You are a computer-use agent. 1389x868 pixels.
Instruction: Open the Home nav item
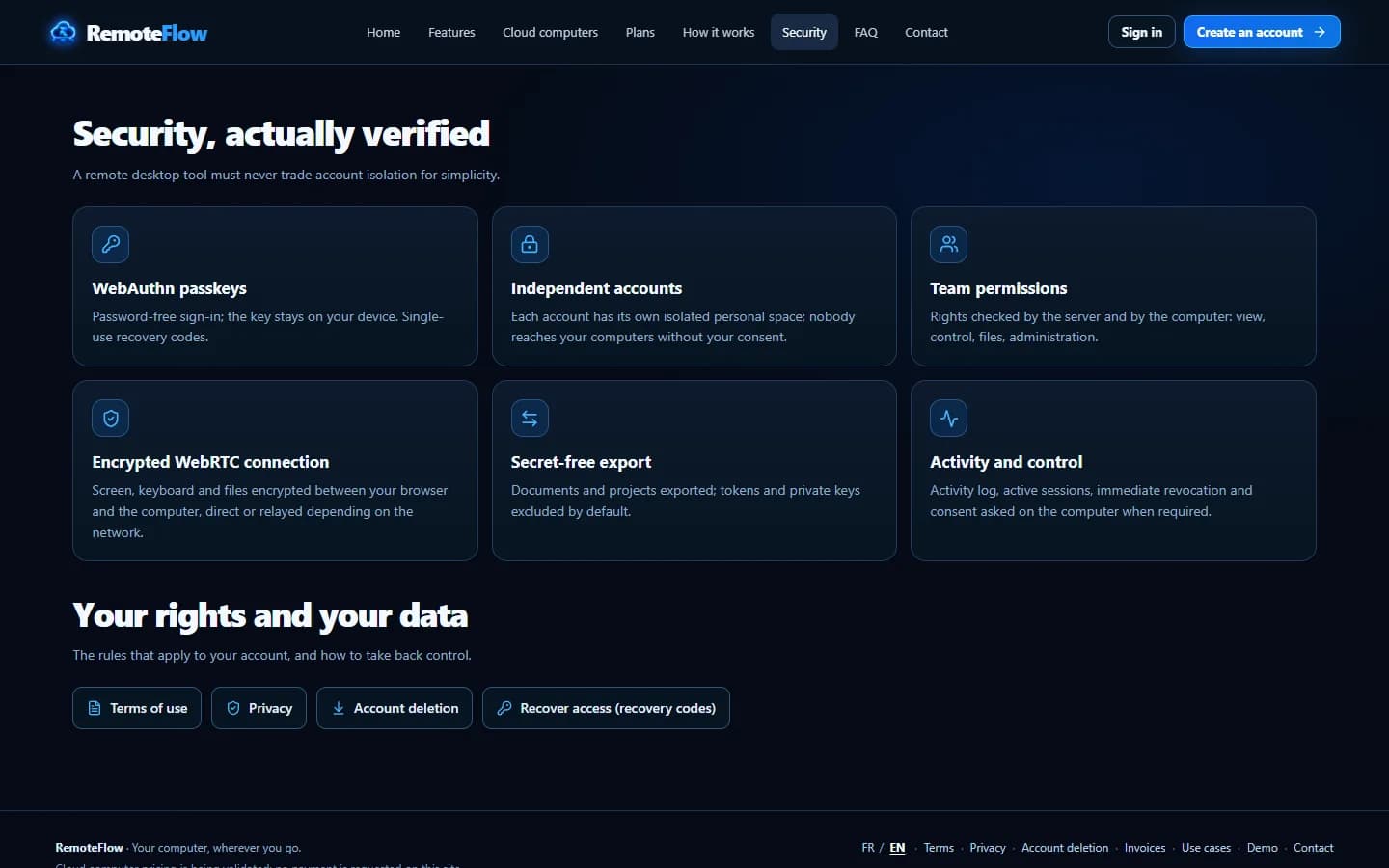383,32
